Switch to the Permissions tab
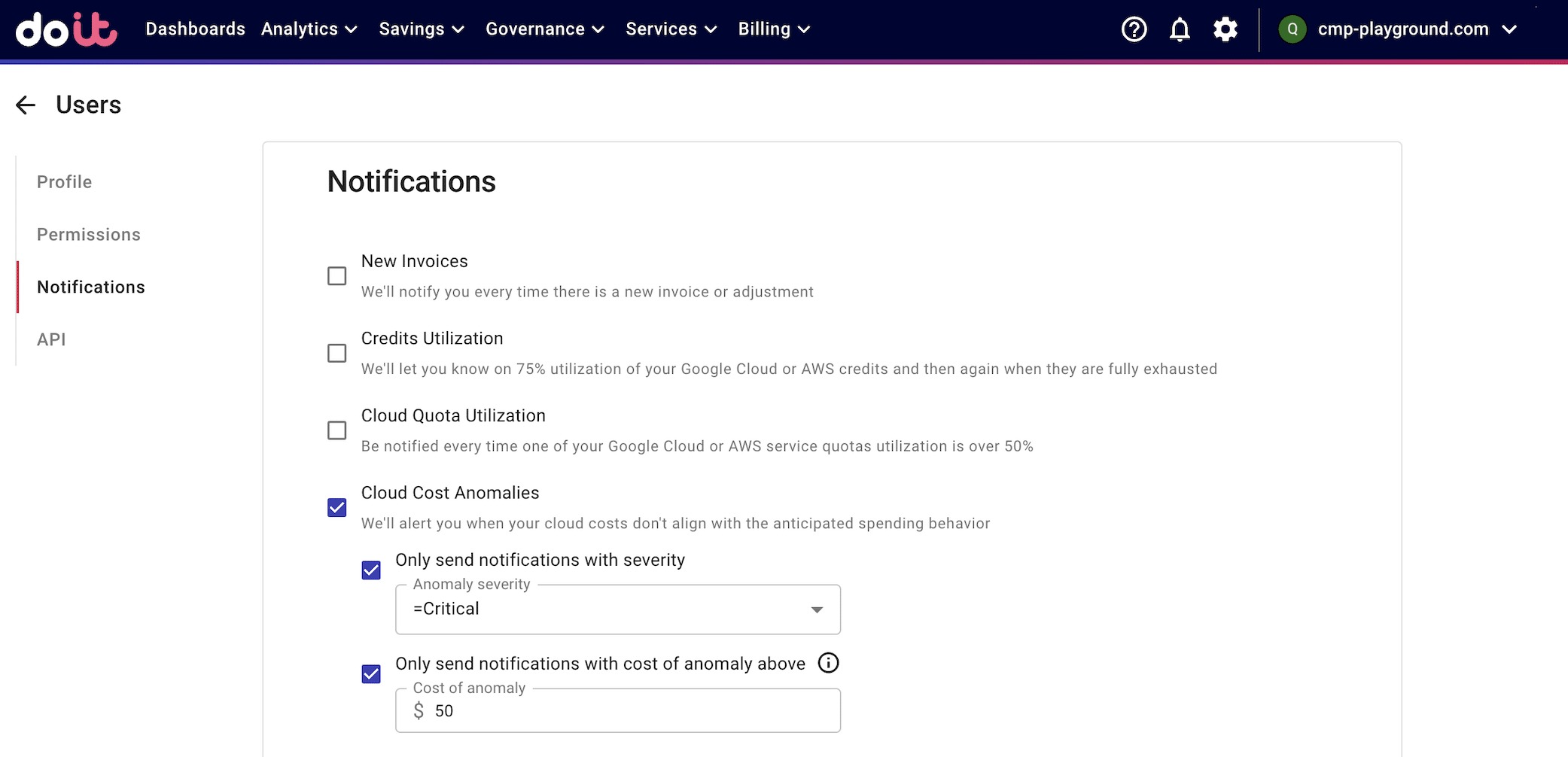 tap(89, 235)
